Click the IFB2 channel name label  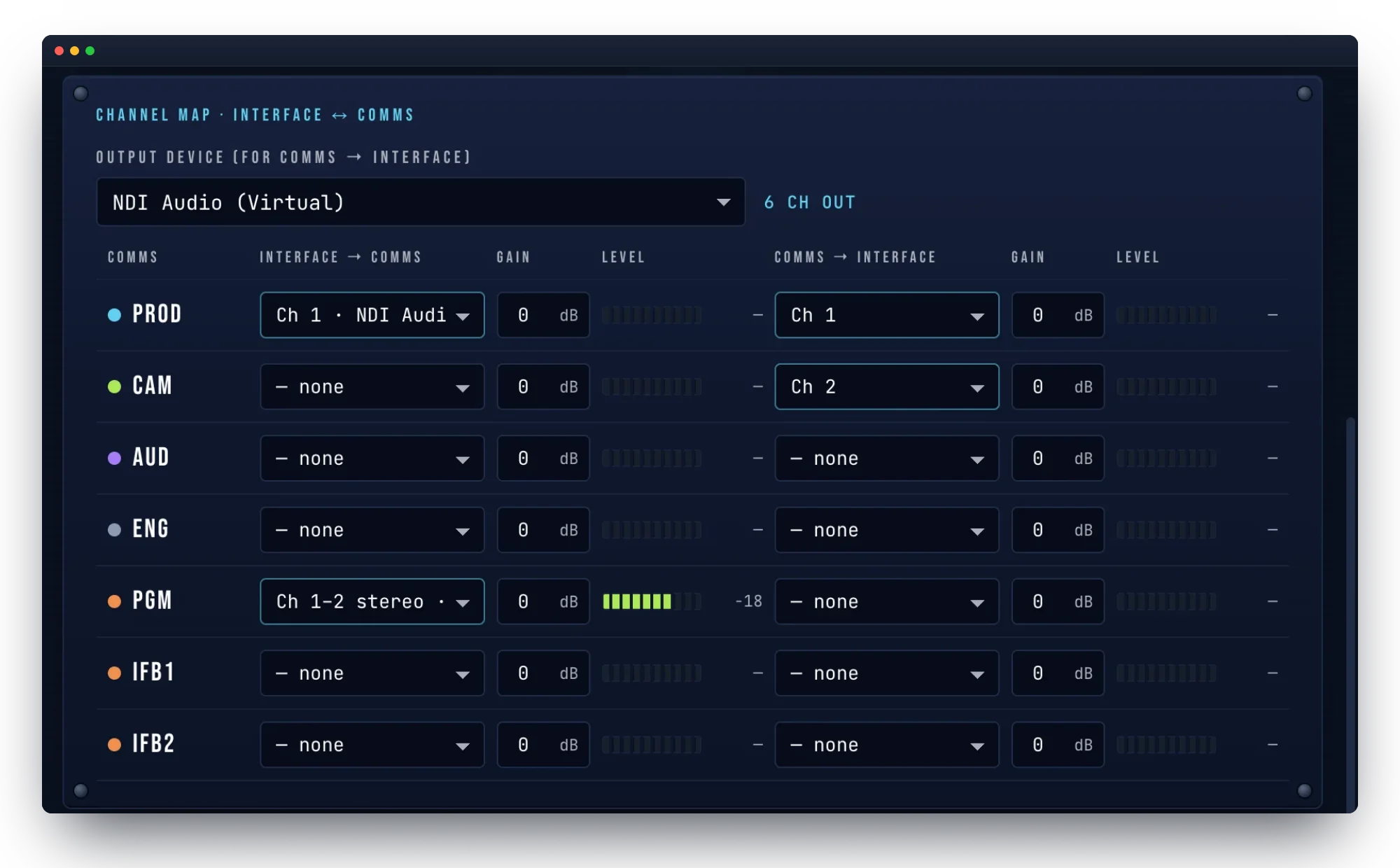pos(153,743)
